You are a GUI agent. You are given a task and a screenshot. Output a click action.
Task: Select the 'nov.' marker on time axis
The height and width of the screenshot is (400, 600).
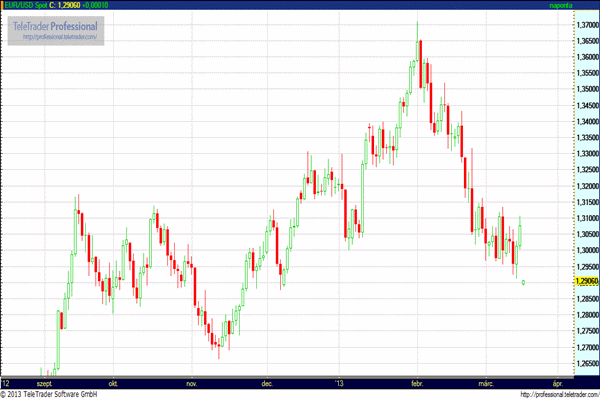point(190,383)
